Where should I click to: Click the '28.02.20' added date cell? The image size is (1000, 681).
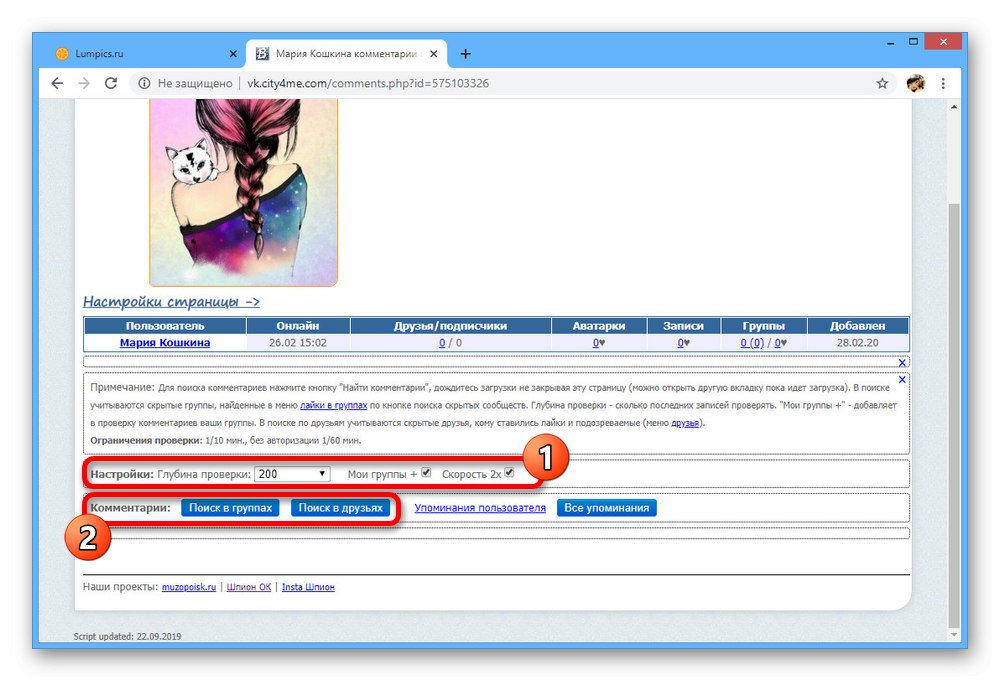pos(858,342)
